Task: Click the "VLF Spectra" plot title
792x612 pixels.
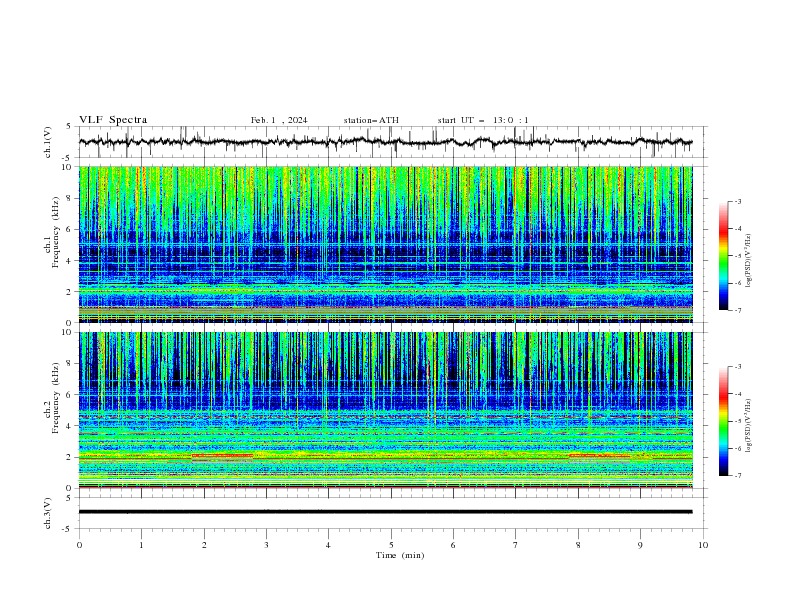Action: point(113,120)
